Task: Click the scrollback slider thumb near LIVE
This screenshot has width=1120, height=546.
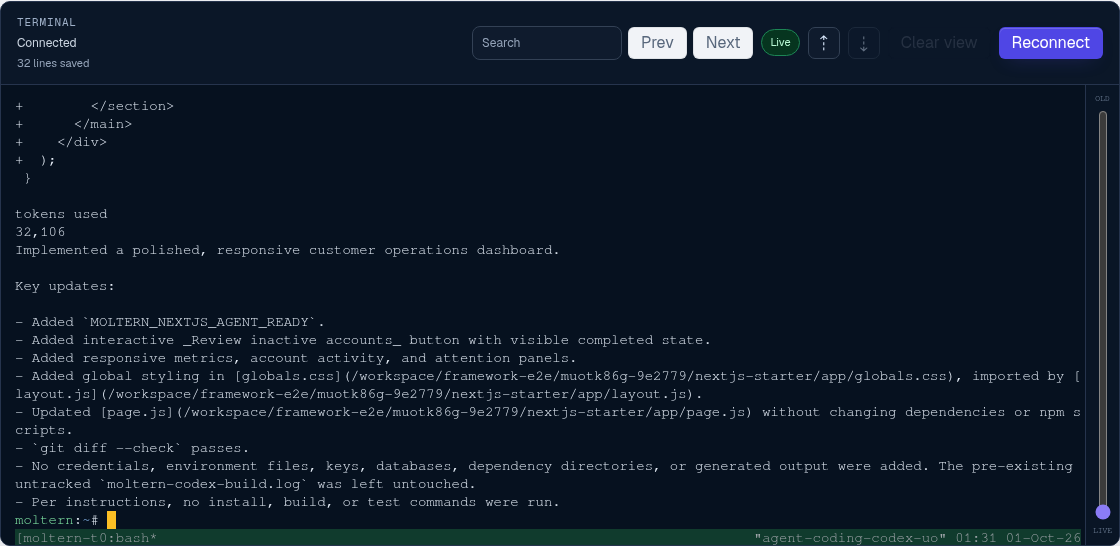Action: pyautogui.click(x=1103, y=512)
